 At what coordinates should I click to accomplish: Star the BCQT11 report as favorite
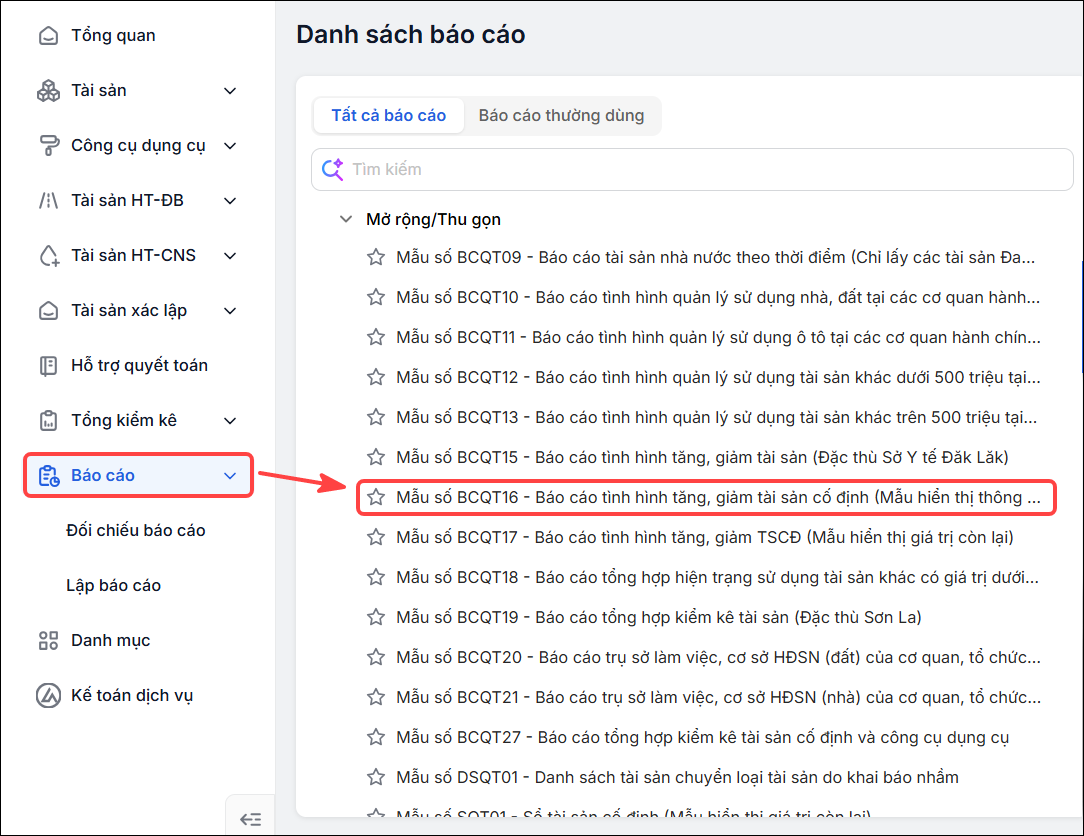pyautogui.click(x=376, y=337)
